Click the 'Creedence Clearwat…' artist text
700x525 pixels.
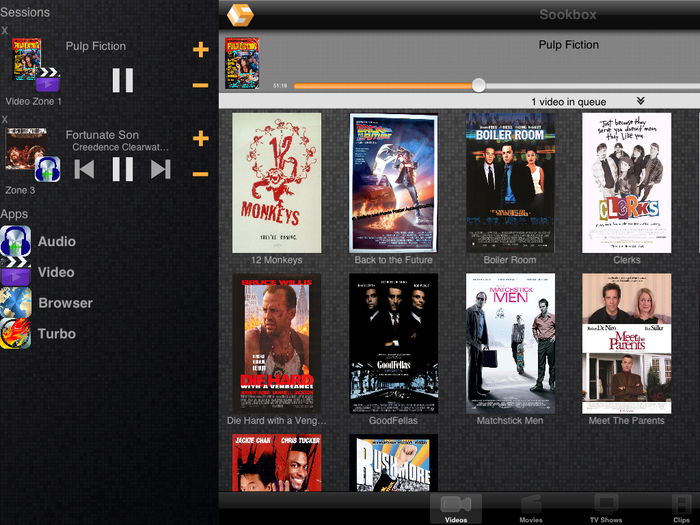[121, 147]
